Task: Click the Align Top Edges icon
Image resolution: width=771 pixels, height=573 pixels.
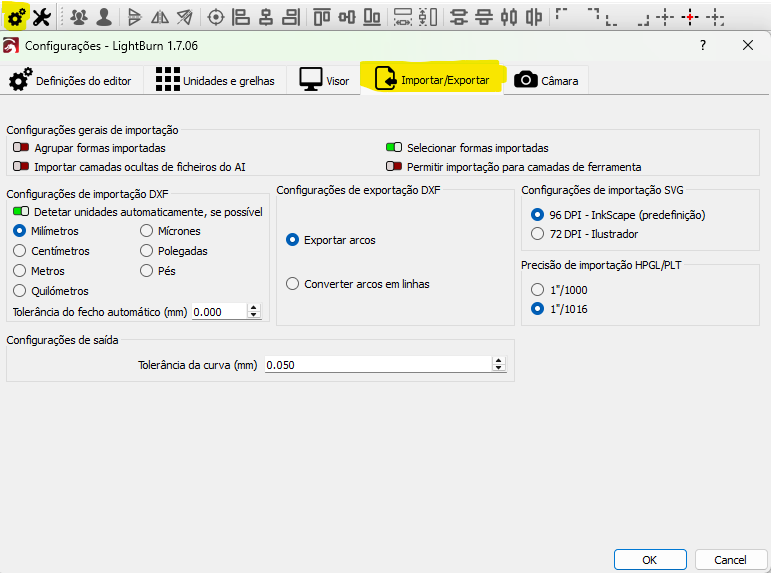Action: click(x=321, y=17)
